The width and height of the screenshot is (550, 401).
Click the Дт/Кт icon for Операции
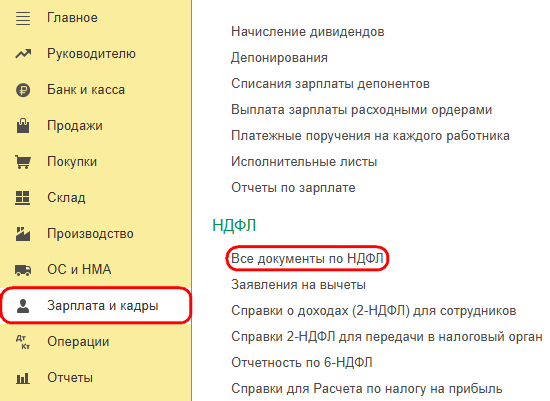coord(23,342)
